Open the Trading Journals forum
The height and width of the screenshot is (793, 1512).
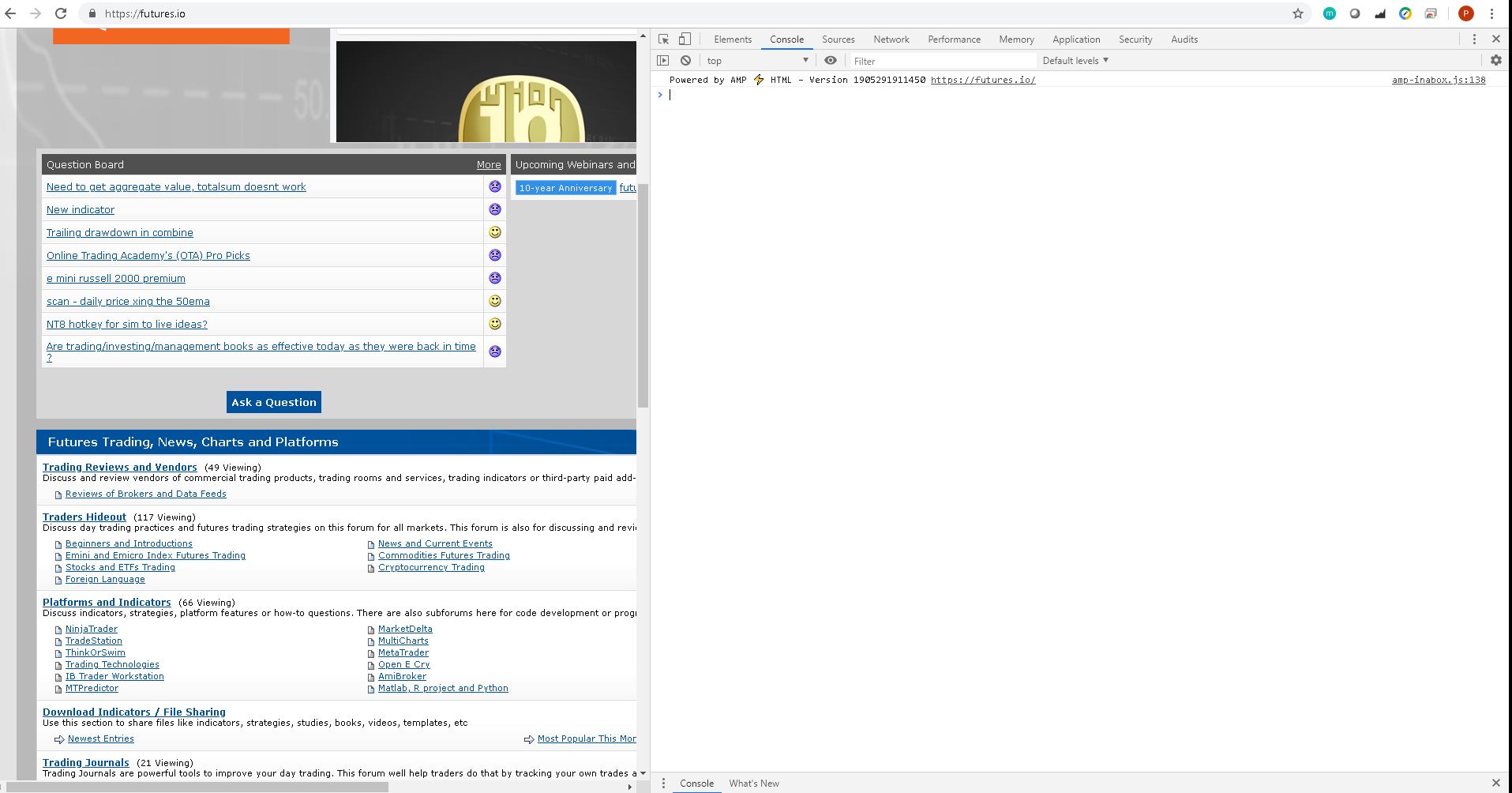point(86,763)
